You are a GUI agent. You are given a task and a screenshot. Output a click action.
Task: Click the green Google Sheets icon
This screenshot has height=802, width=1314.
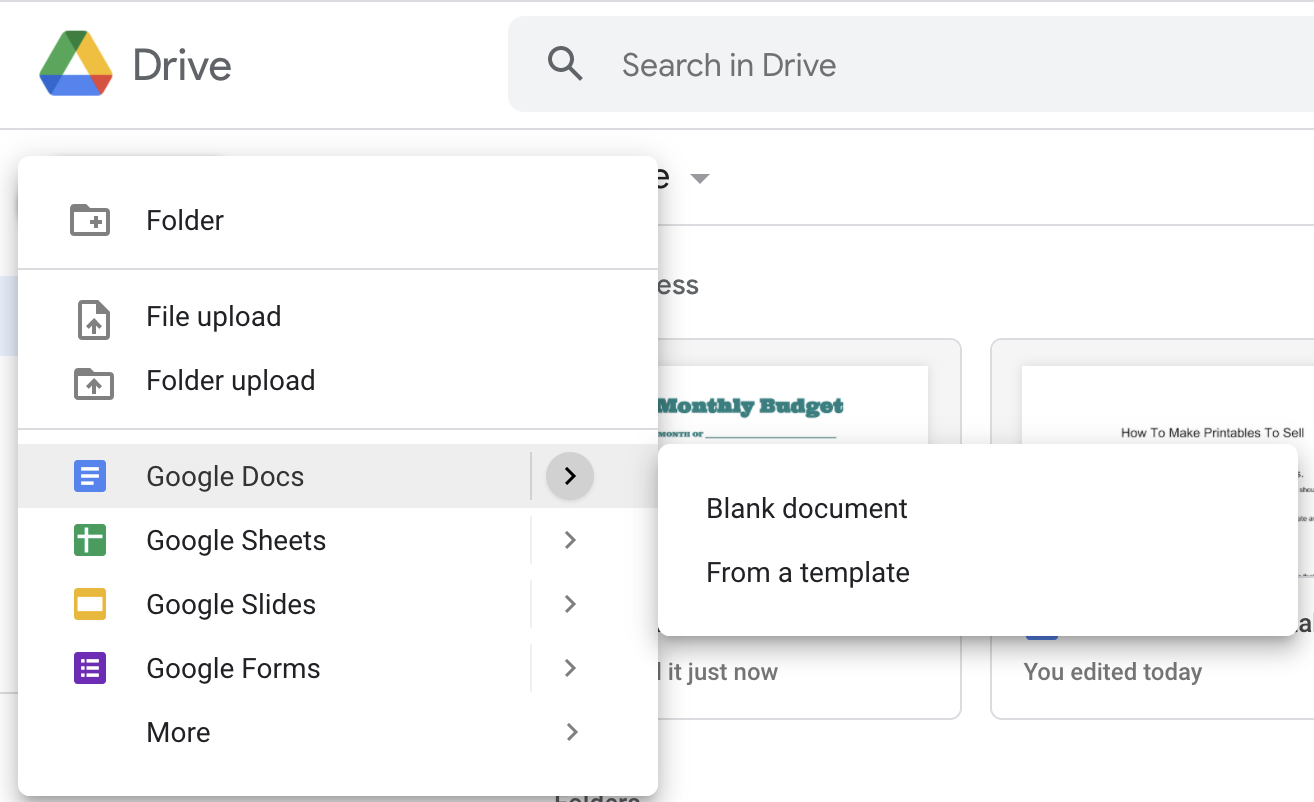point(90,540)
